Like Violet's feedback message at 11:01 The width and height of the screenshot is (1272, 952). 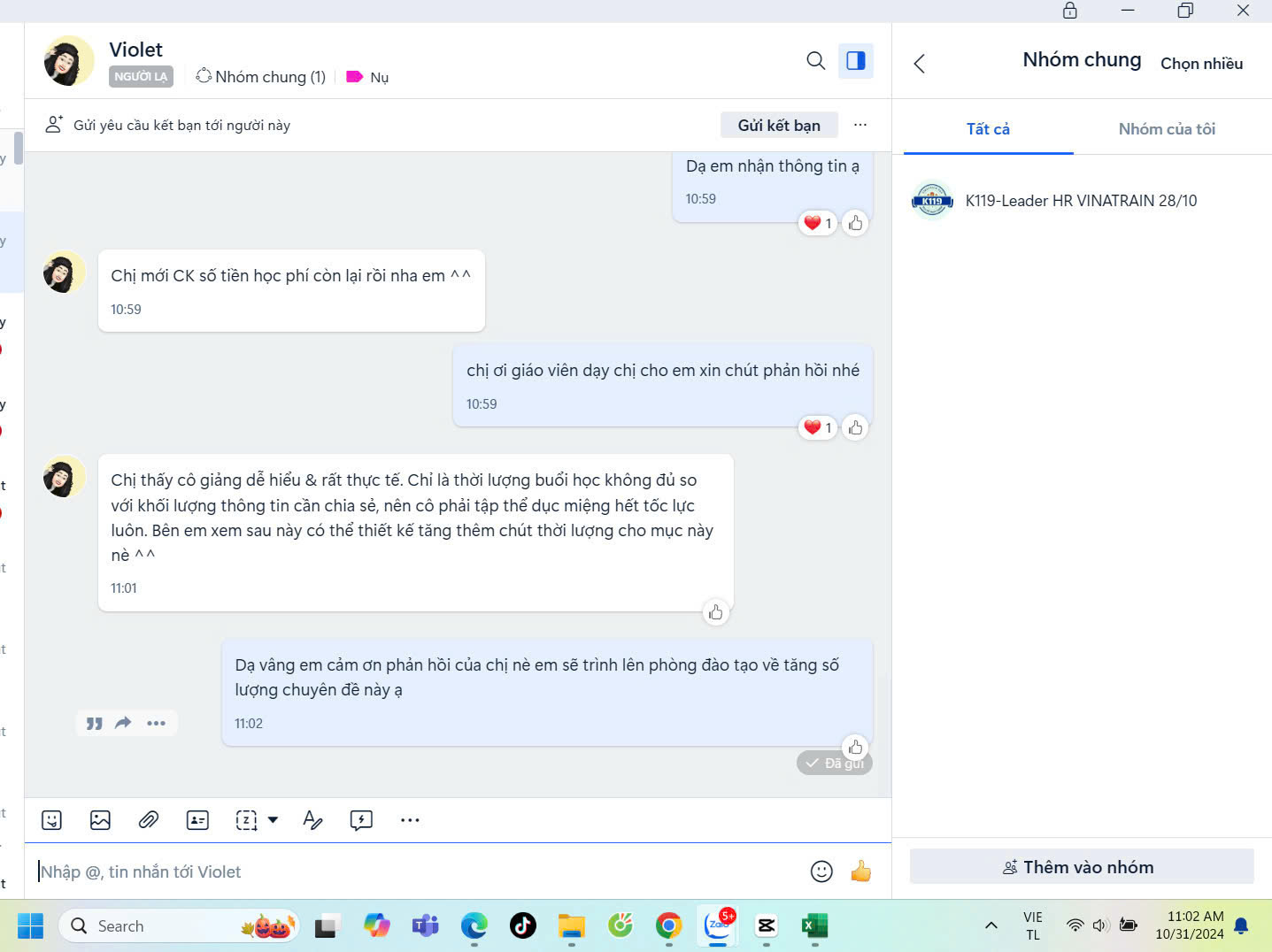coord(715,612)
